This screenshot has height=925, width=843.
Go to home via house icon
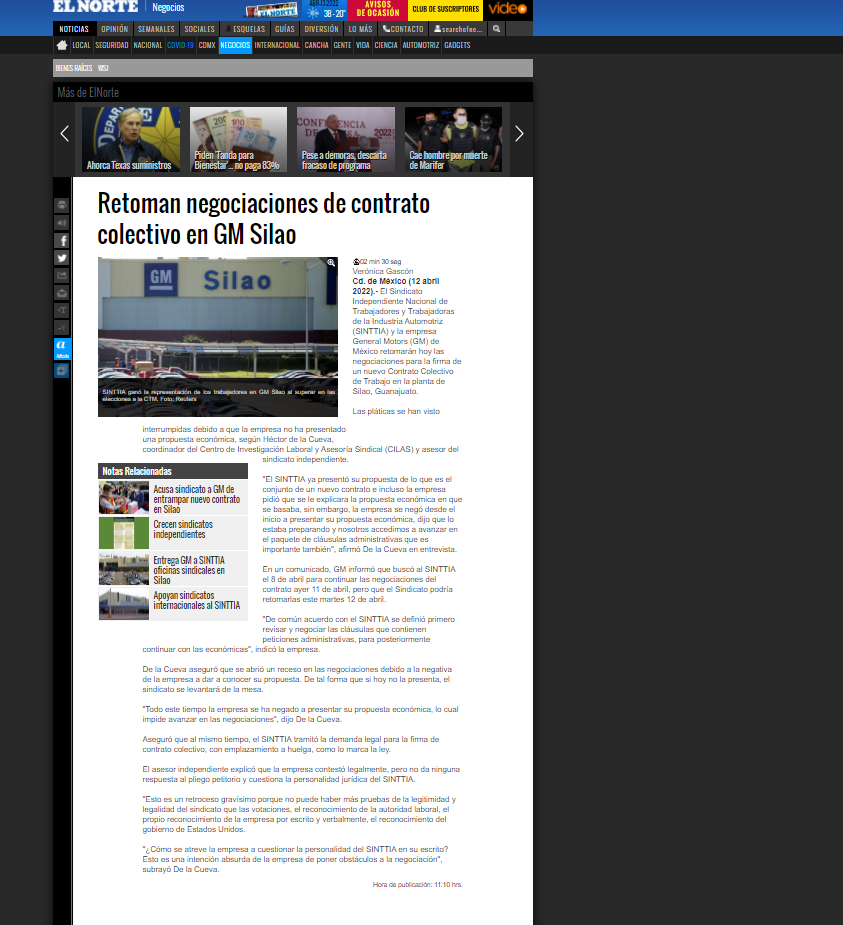(x=61, y=45)
